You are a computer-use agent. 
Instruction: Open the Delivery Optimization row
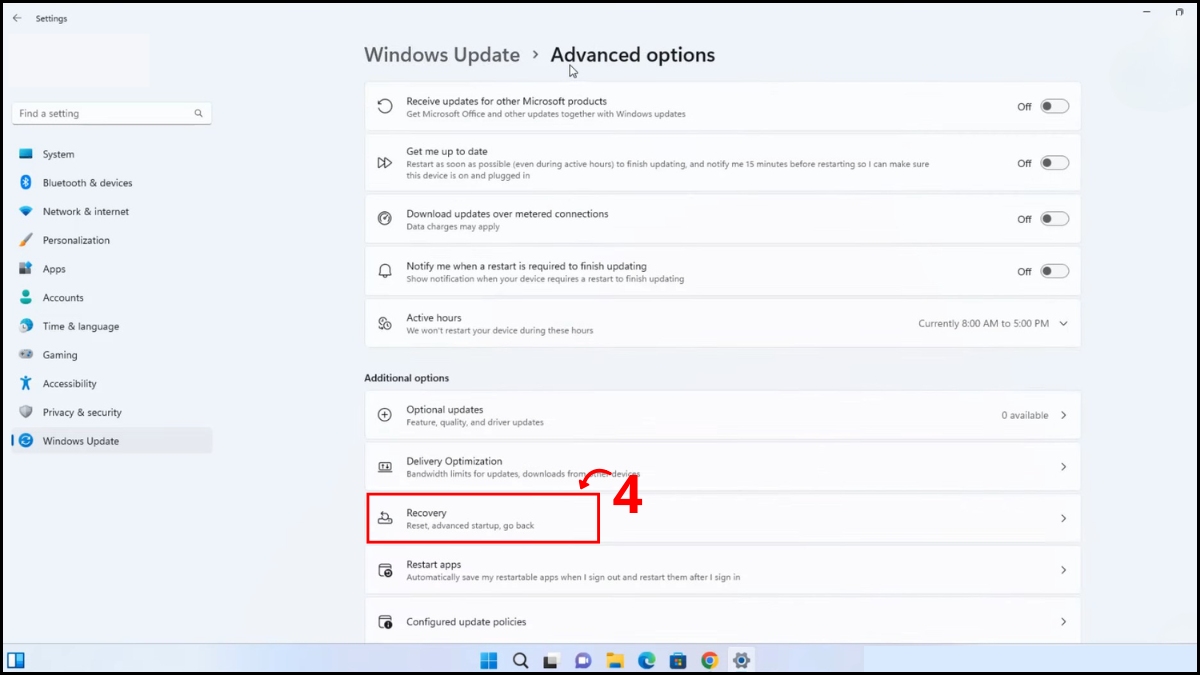[723, 467]
